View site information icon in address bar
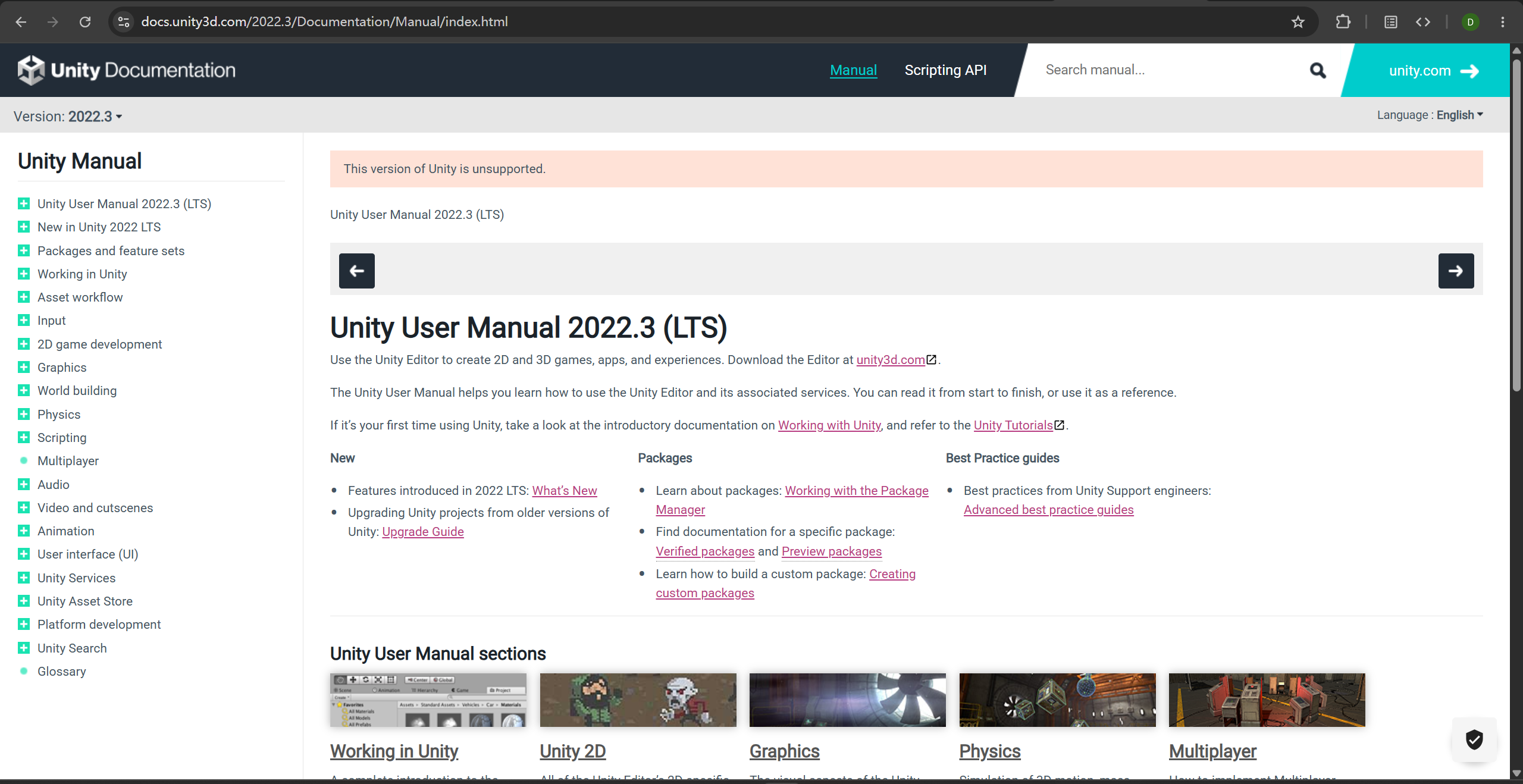This screenshot has width=1523, height=784. click(x=124, y=22)
